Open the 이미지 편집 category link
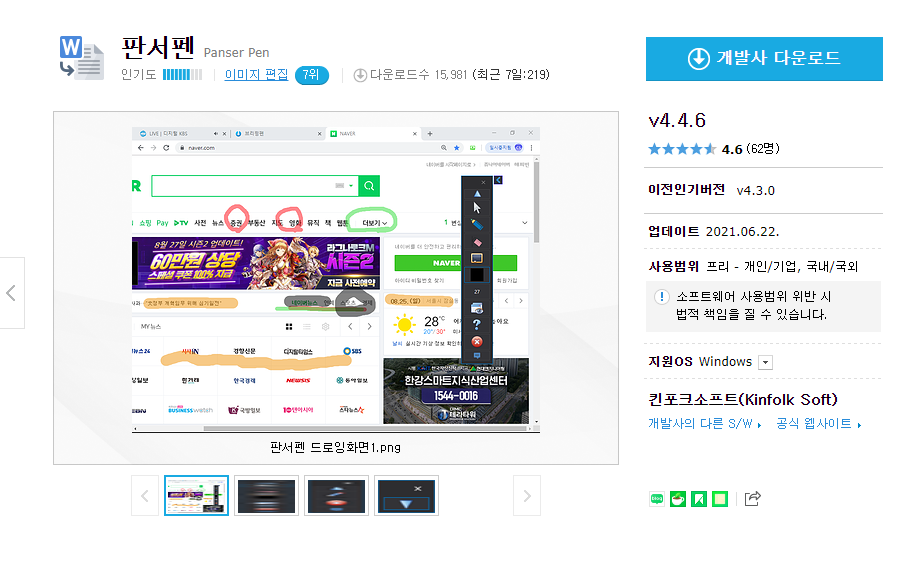912x567 pixels. [x=256, y=74]
